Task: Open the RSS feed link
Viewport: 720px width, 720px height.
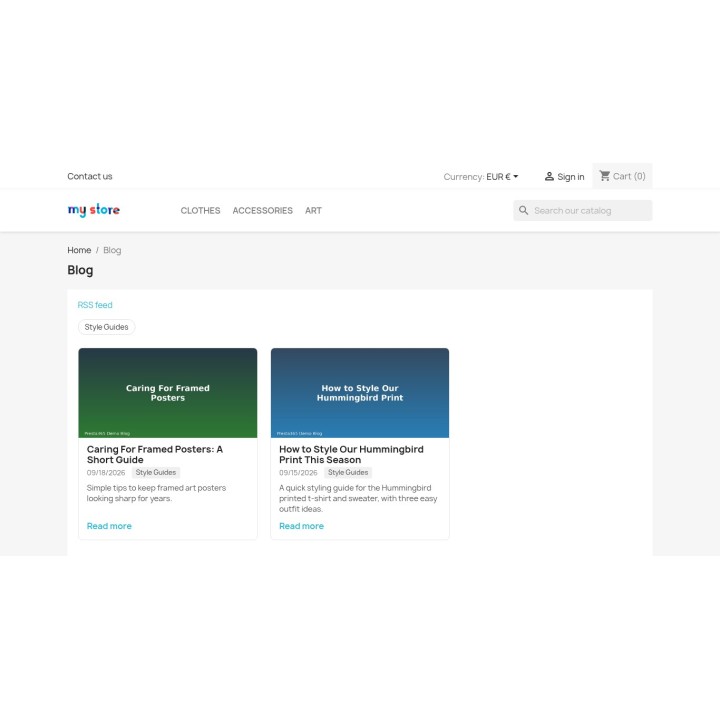Action: [95, 305]
